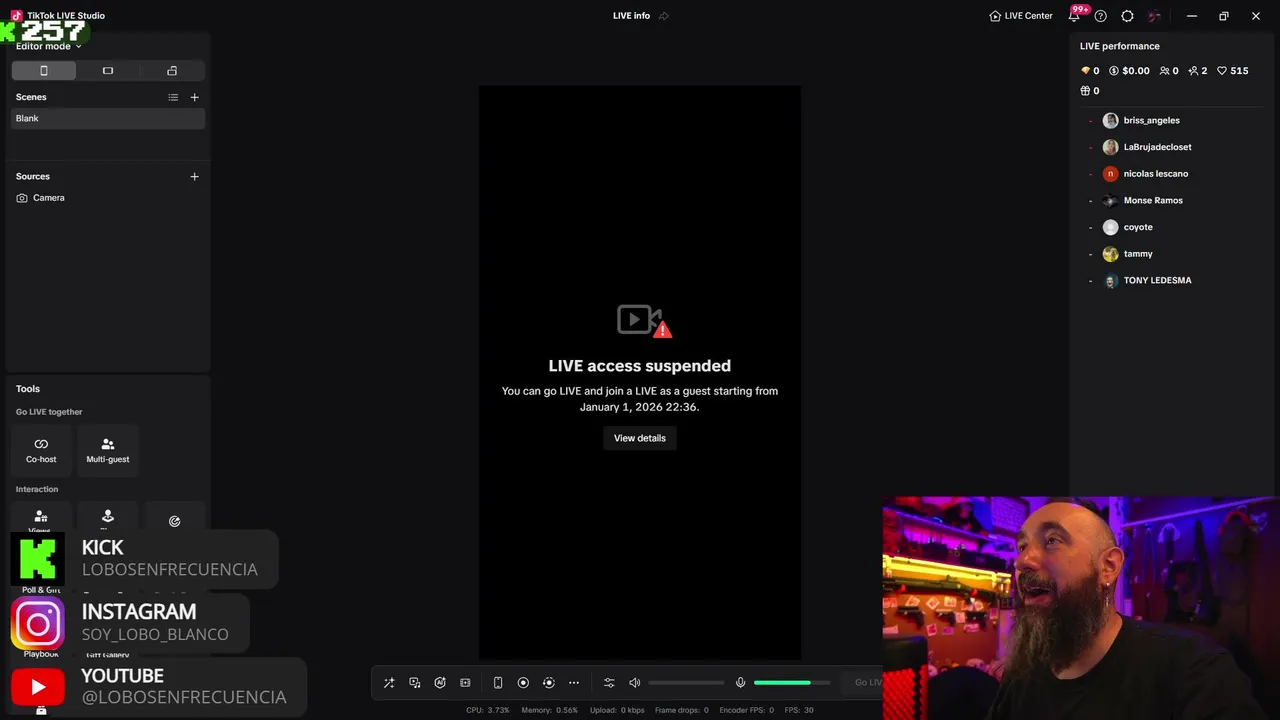This screenshot has height=720, width=1280.
Task: Open the Multi-guest tool
Action: 108,450
